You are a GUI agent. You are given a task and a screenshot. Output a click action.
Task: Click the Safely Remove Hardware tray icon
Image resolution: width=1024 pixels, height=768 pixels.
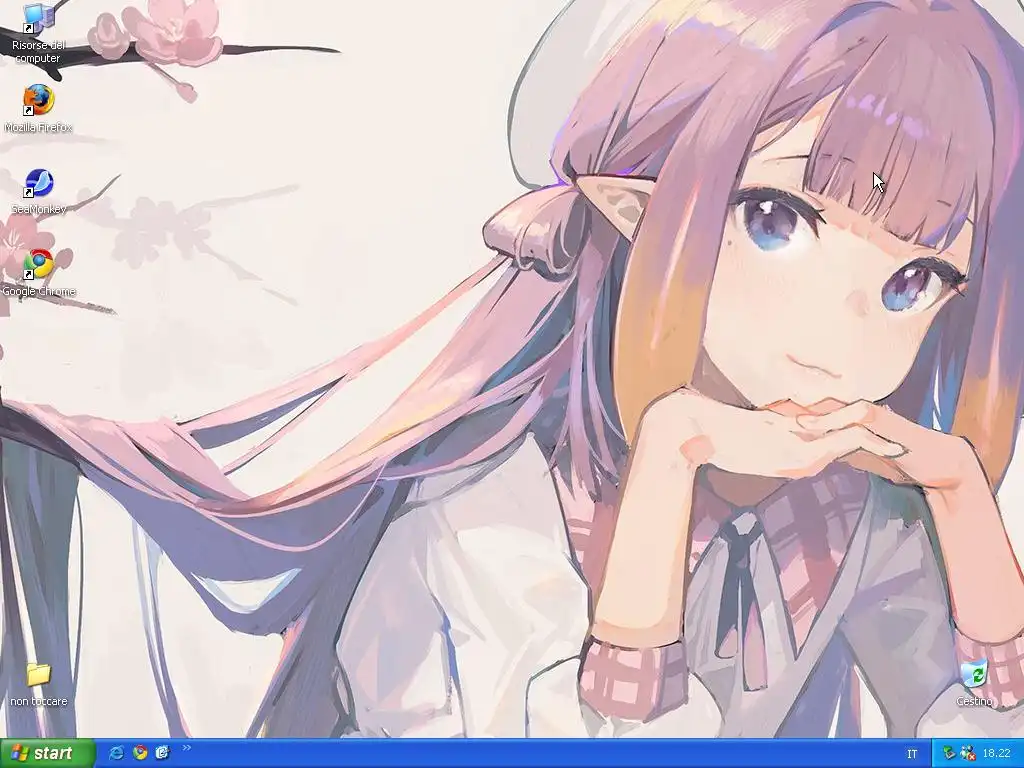pos(950,754)
